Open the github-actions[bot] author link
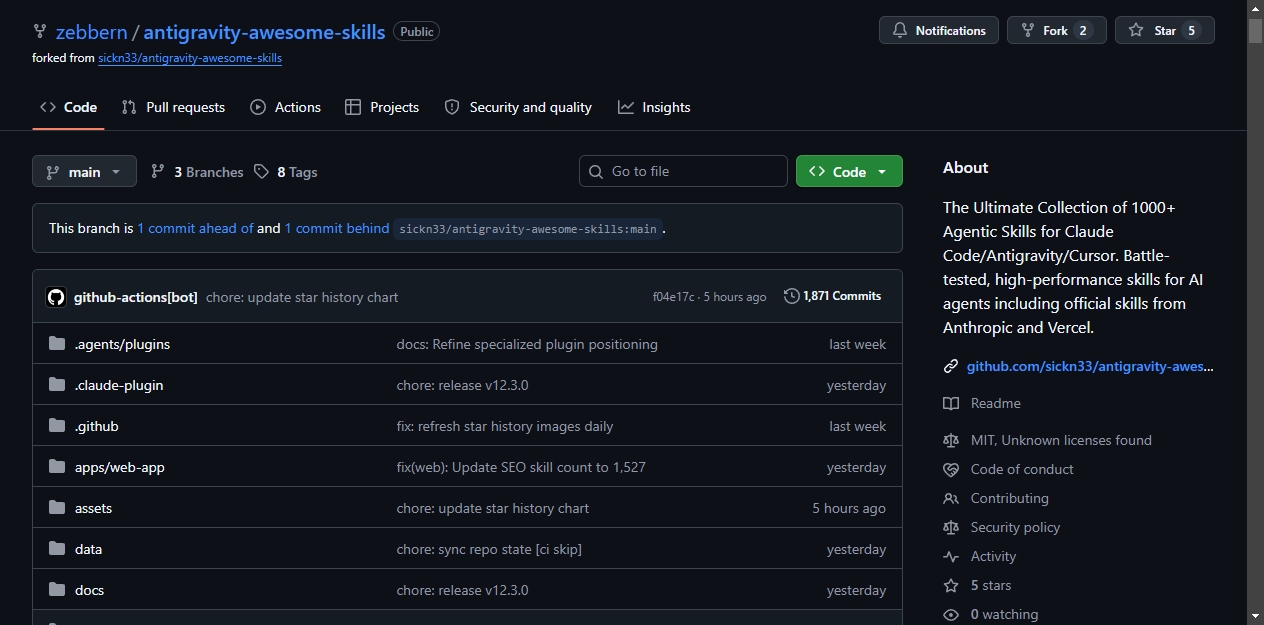Screen dimensions: 1264x625 [x=136, y=297]
